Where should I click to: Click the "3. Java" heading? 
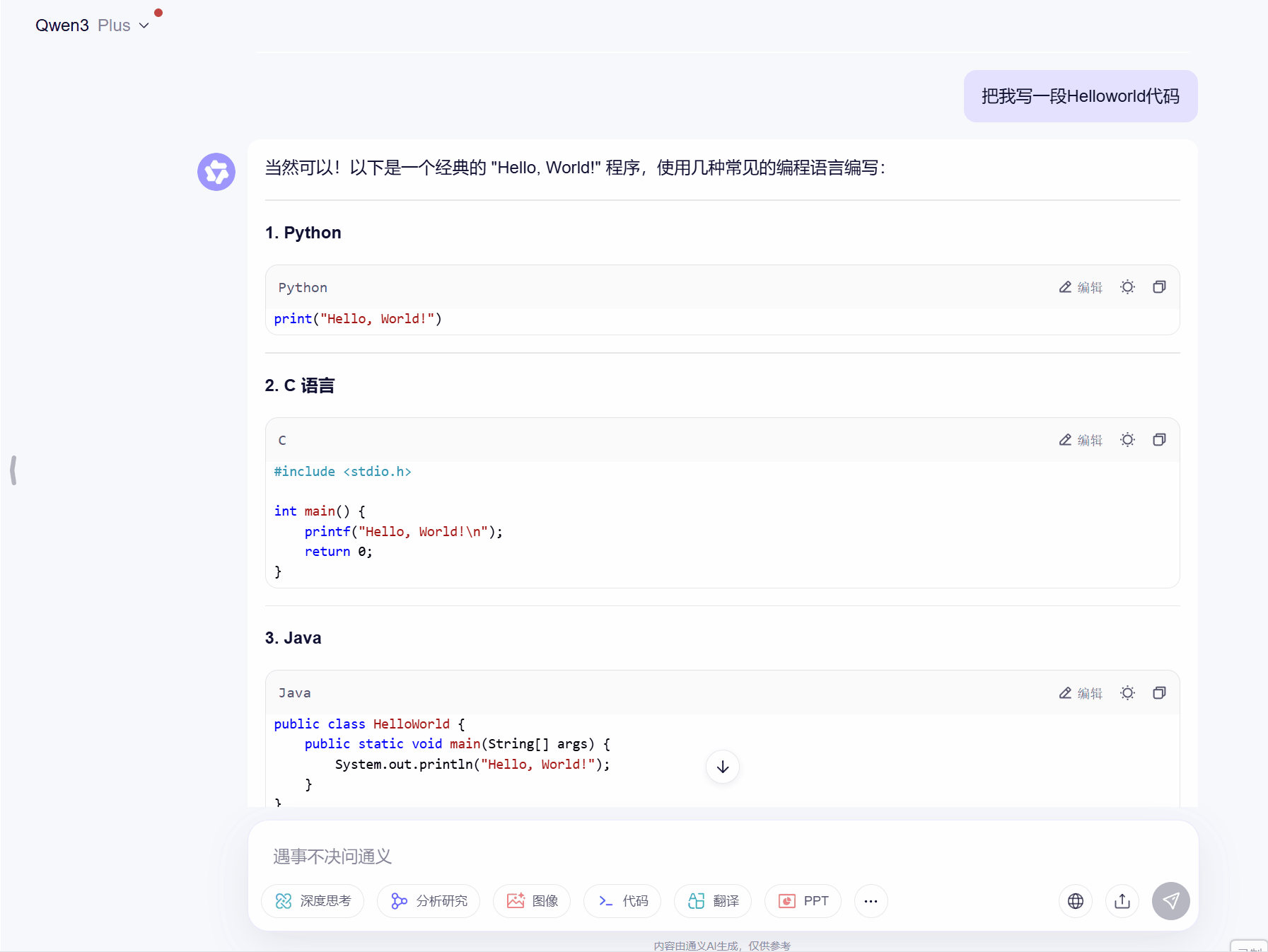click(x=293, y=638)
